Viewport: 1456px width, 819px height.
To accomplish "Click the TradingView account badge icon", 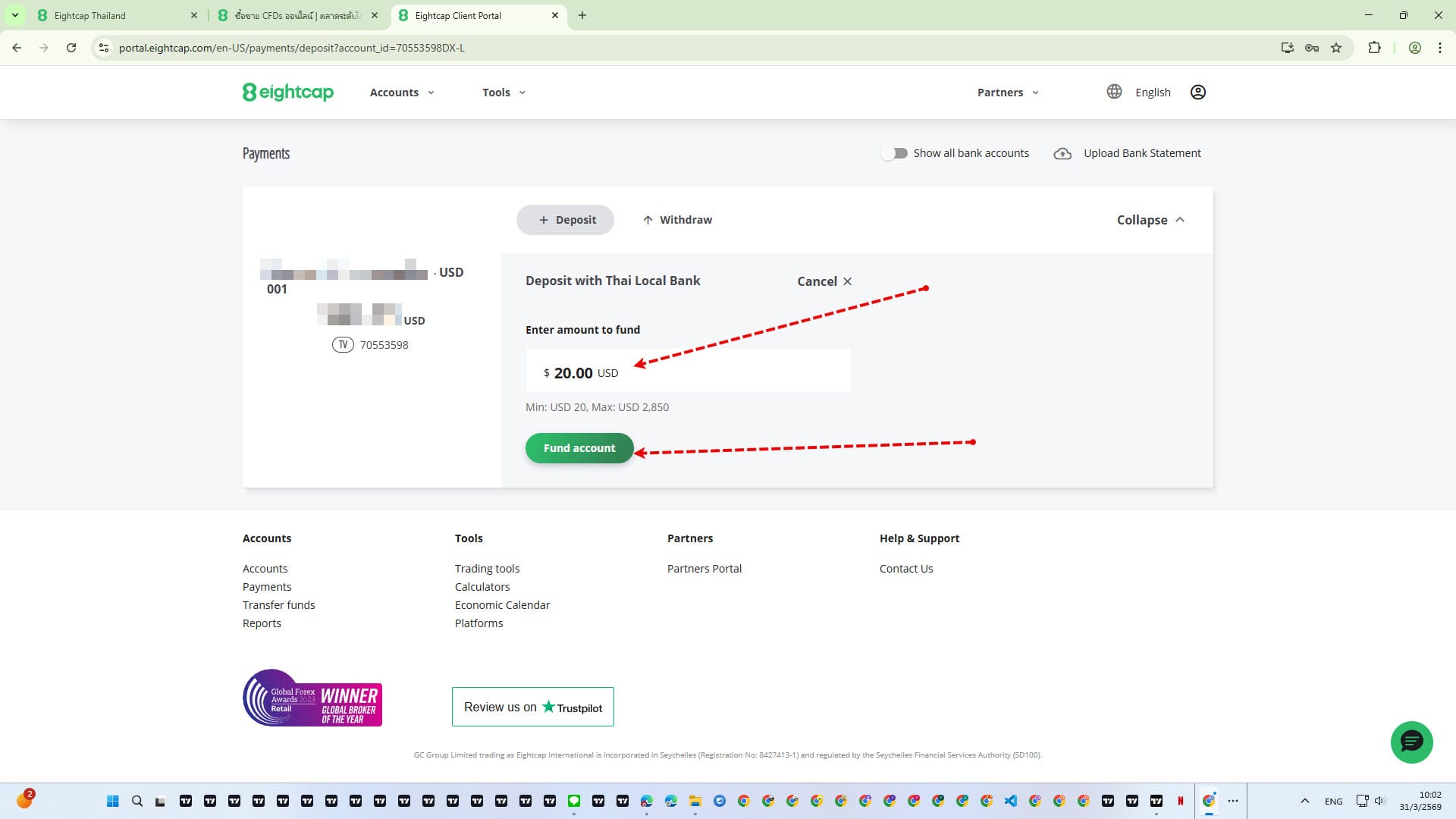I will click(x=343, y=345).
